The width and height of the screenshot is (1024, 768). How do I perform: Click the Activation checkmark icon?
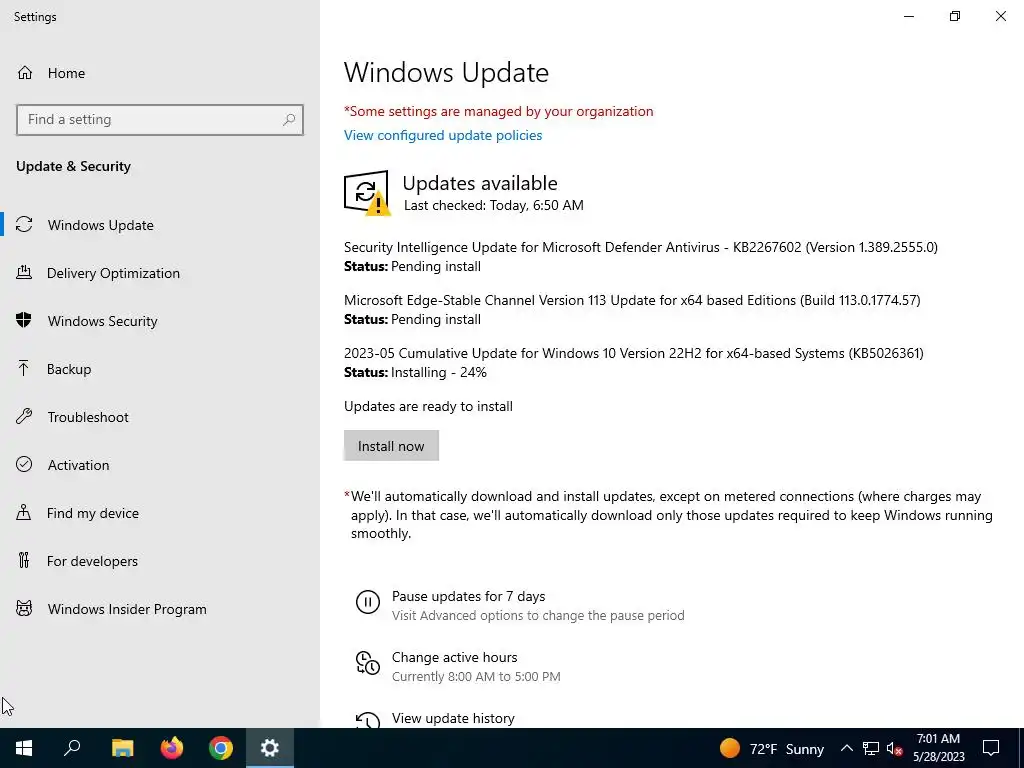coord(24,464)
